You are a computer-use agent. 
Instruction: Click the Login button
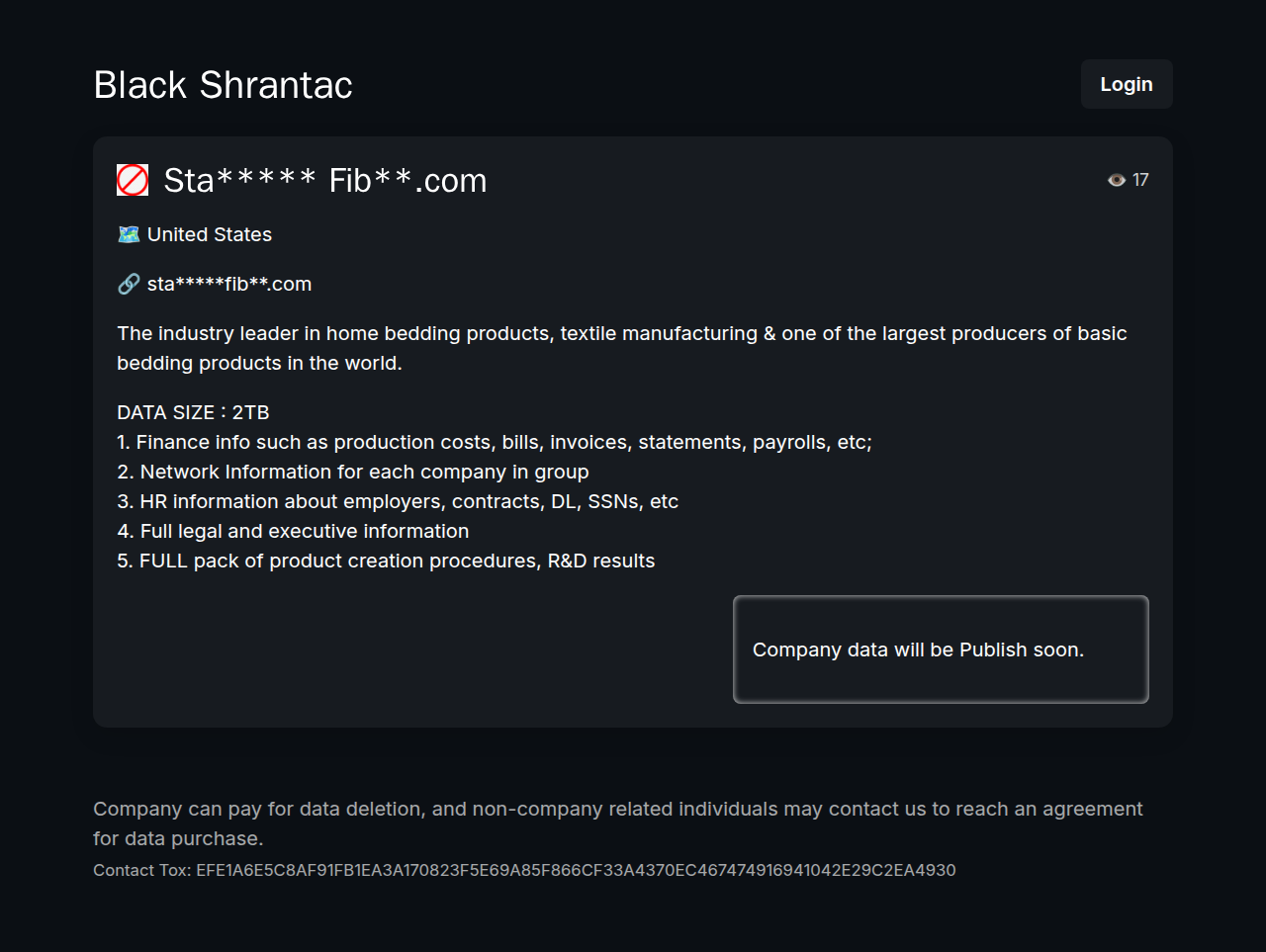(x=1126, y=84)
